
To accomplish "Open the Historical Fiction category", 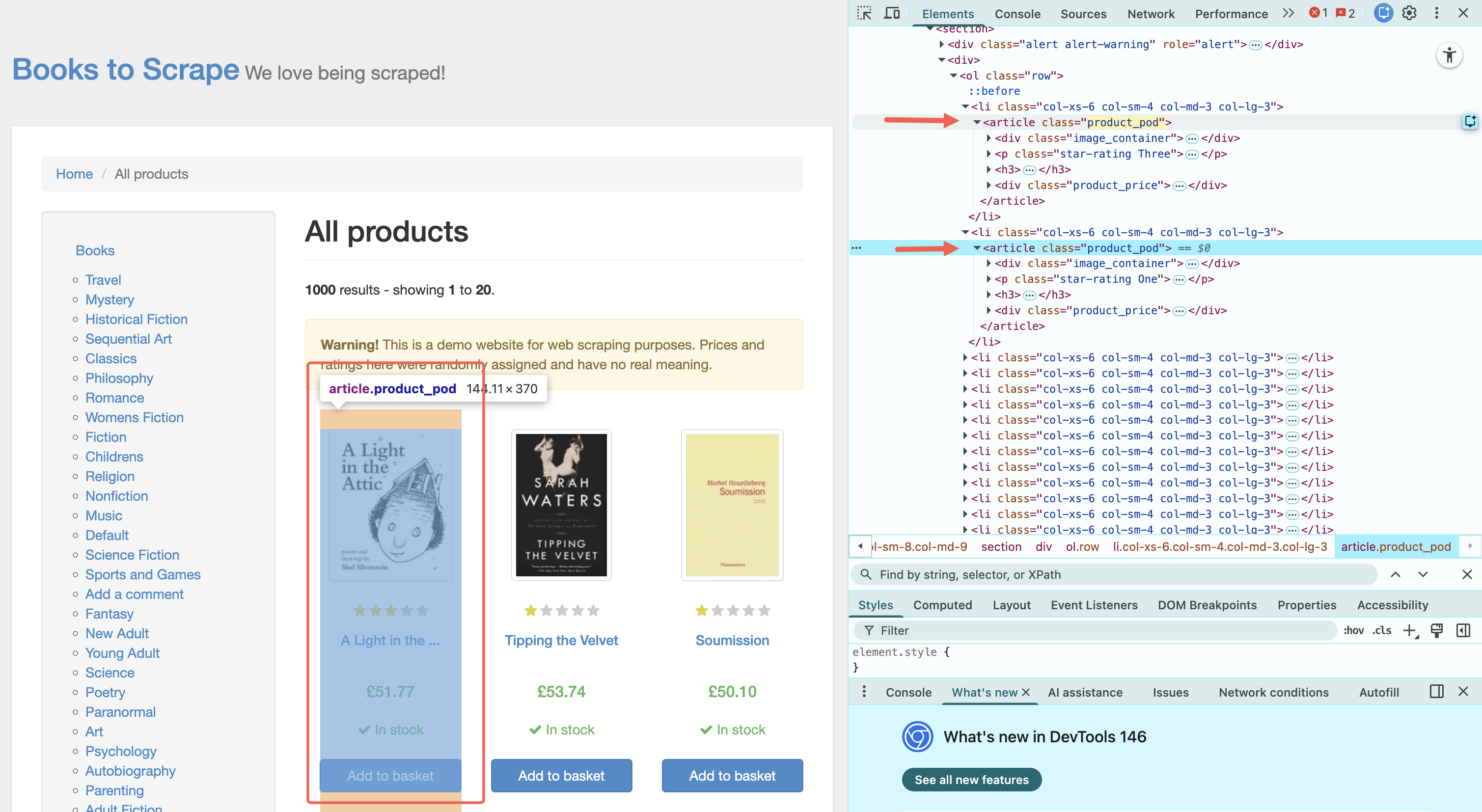I will tap(137, 319).
